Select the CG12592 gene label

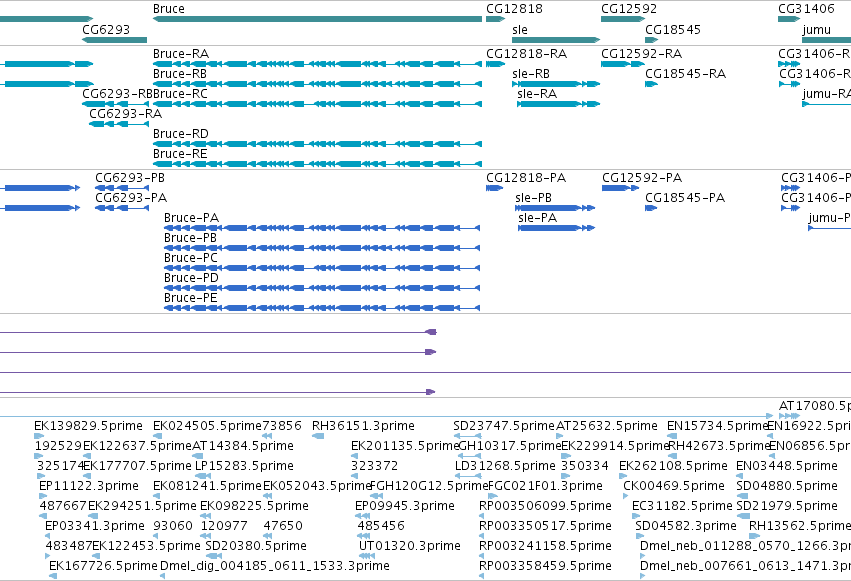pyautogui.click(x=628, y=9)
